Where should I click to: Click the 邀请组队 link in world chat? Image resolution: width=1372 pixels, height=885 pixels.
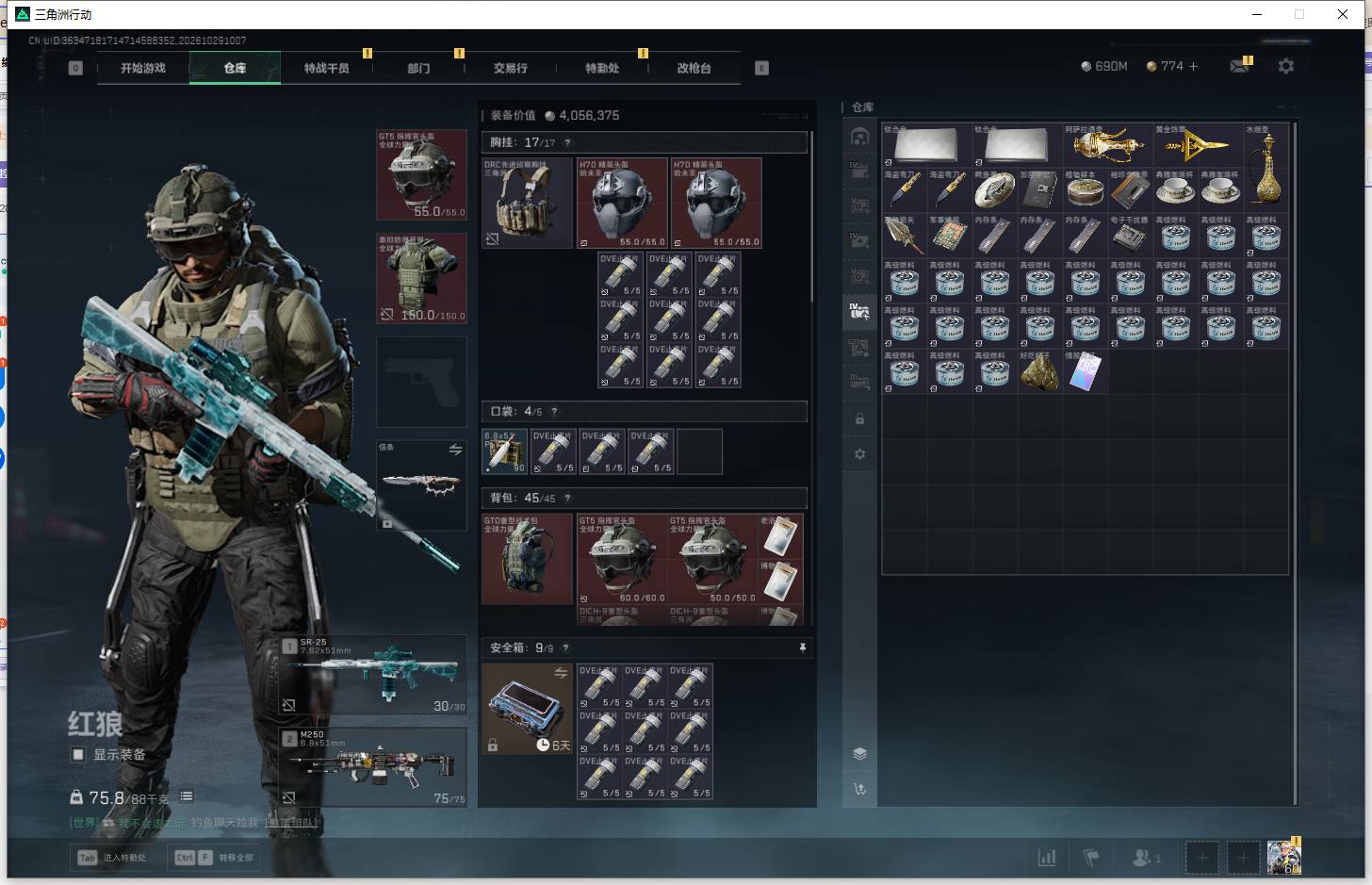pyautogui.click(x=293, y=823)
